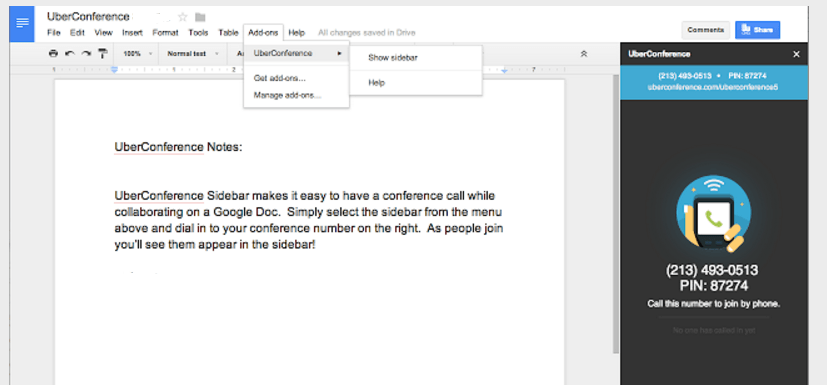This screenshot has width=827, height=385.
Task: Open the Normal text style dropdown
Action: (193, 53)
